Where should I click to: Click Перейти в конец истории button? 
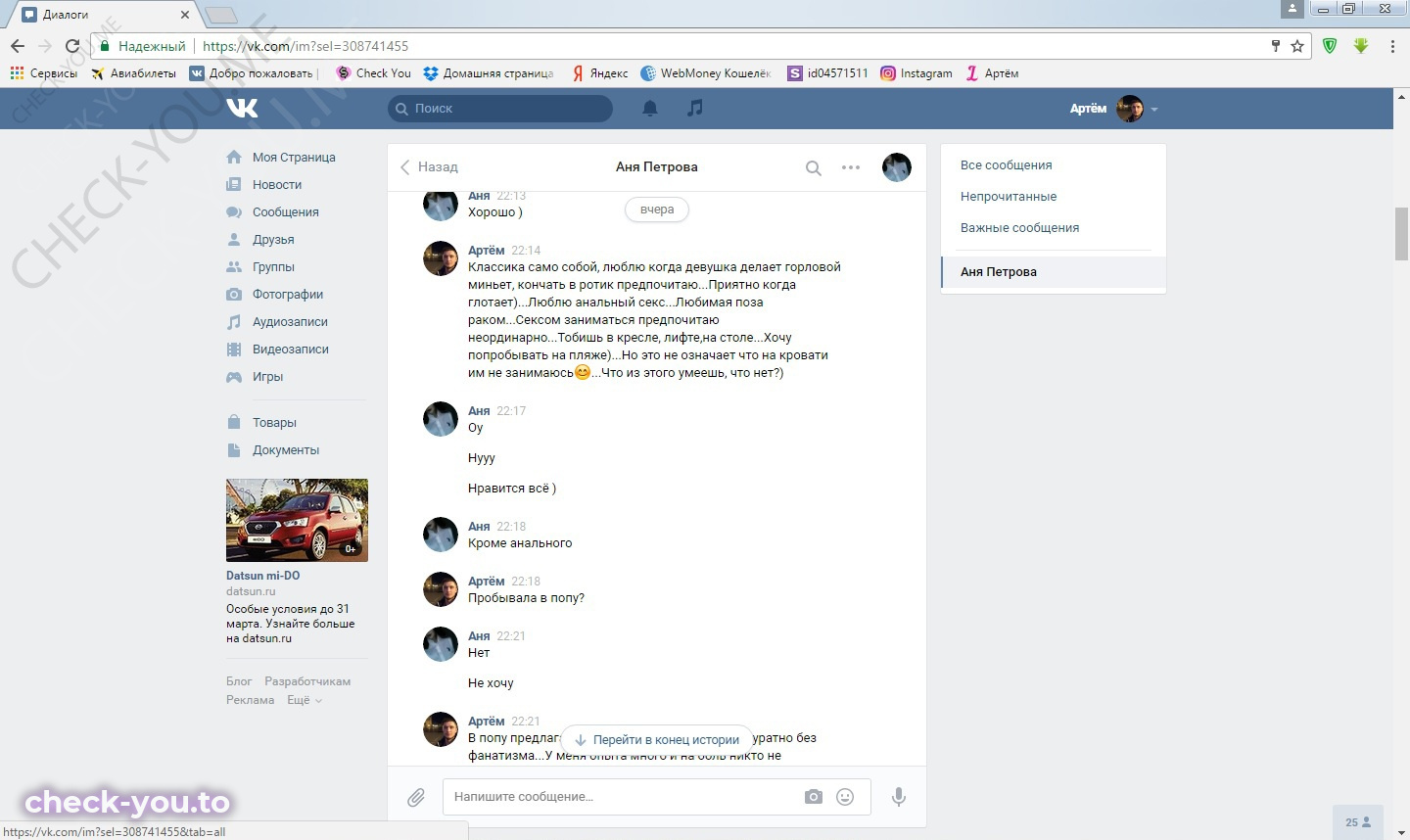pyautogui.click(x=656, y=740)
